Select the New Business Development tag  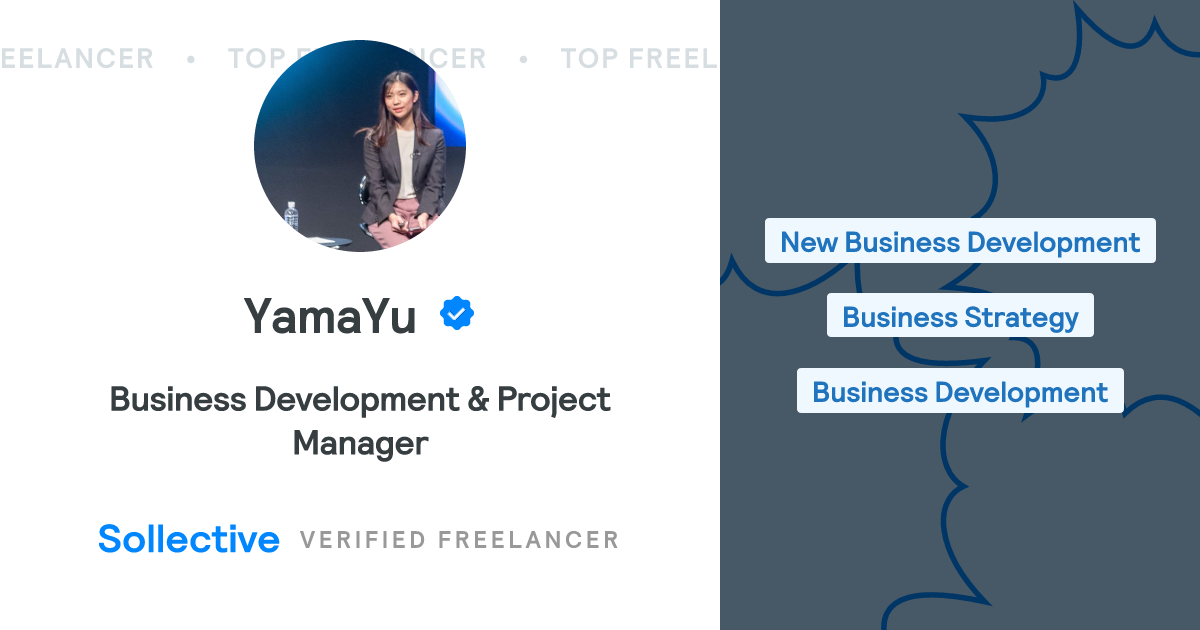coord(960,242)
